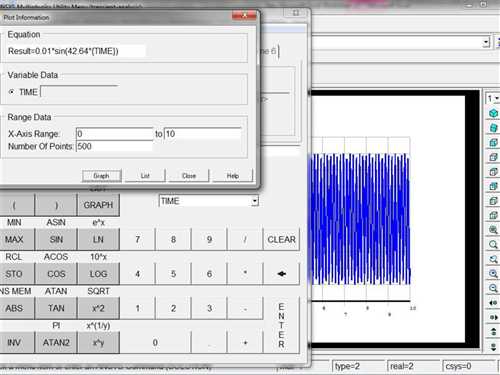
Task: Click 'real=2' in the status bar
Action: pos(402,366)
